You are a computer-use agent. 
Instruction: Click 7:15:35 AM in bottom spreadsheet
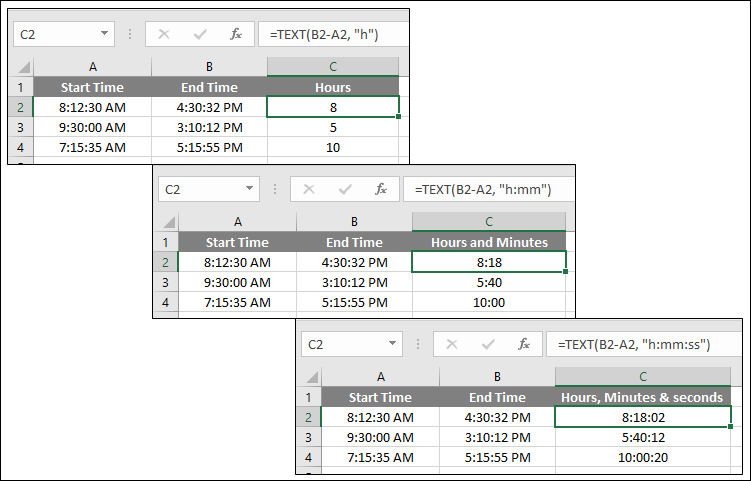click(x=381, y=458)
